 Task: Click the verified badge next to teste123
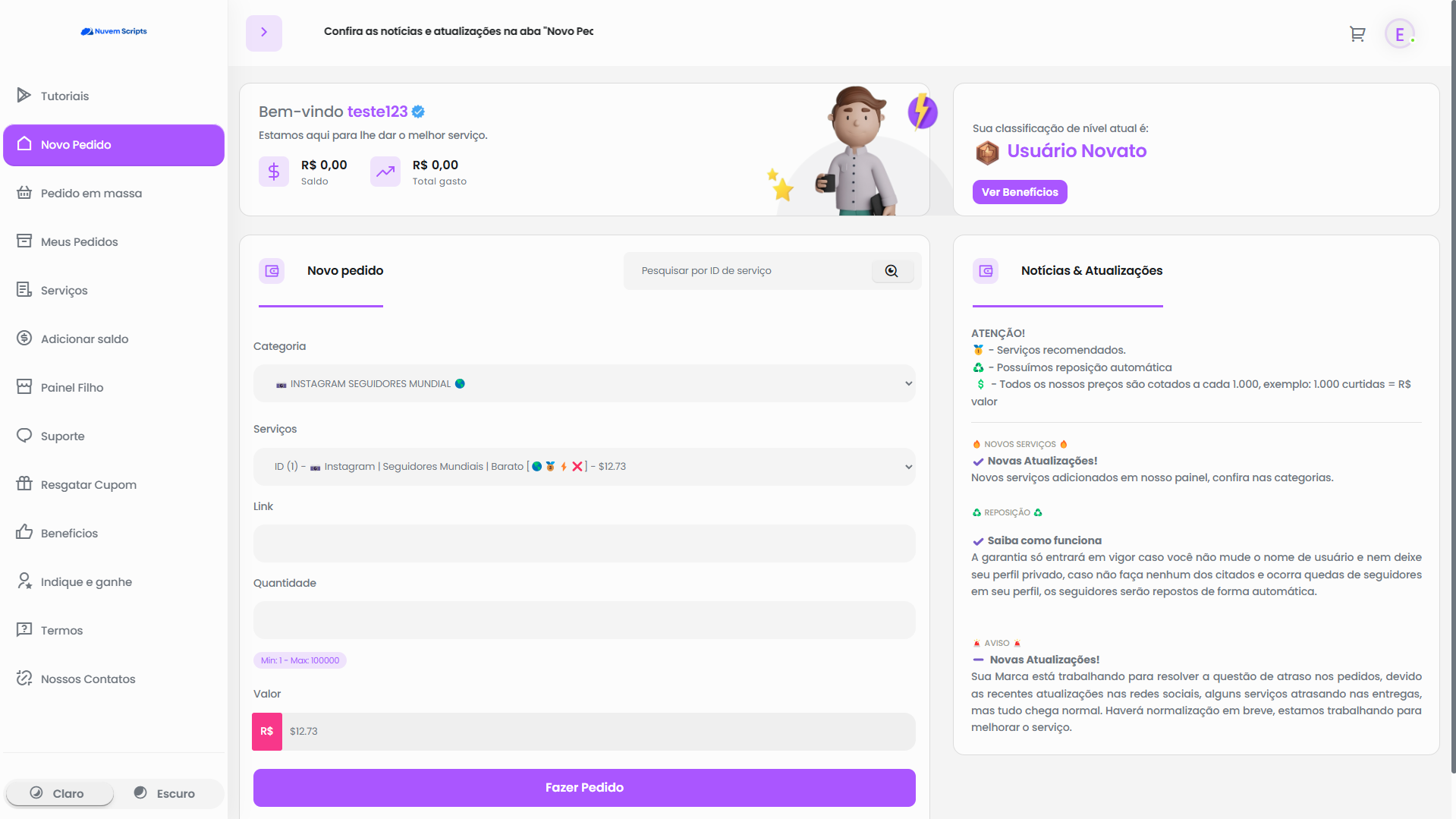point(418,112)
